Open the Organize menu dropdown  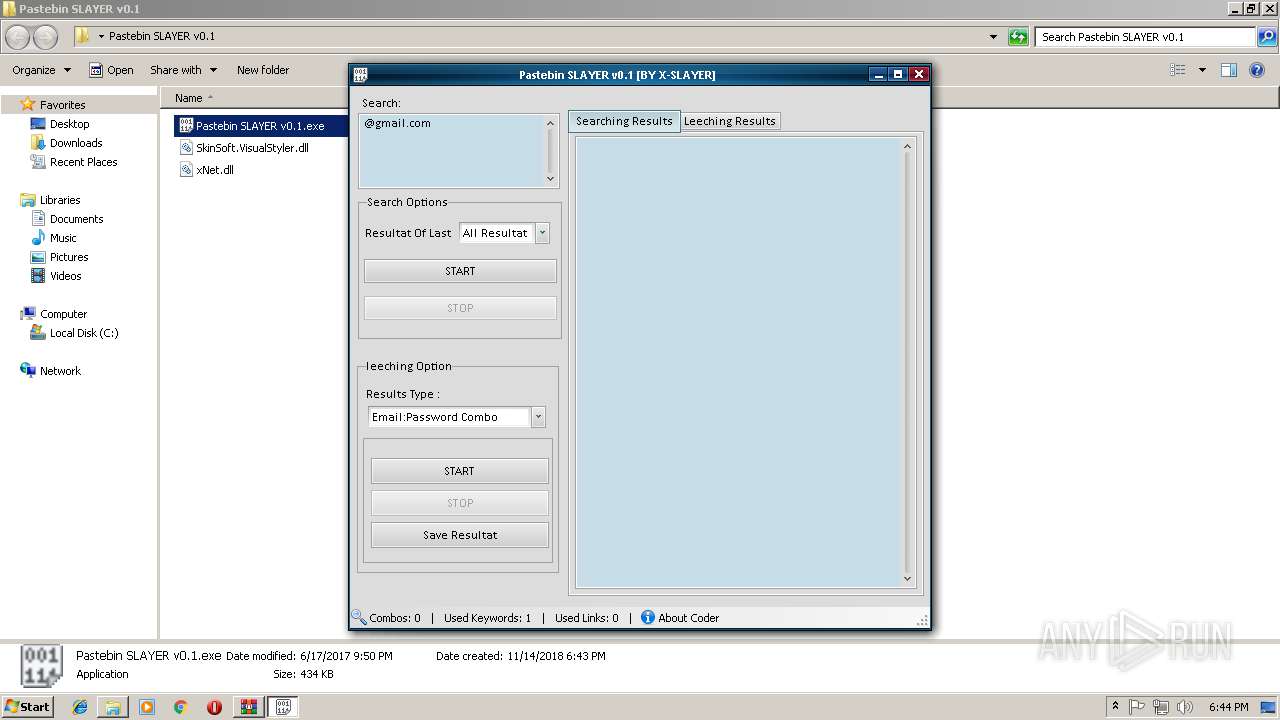42,70
